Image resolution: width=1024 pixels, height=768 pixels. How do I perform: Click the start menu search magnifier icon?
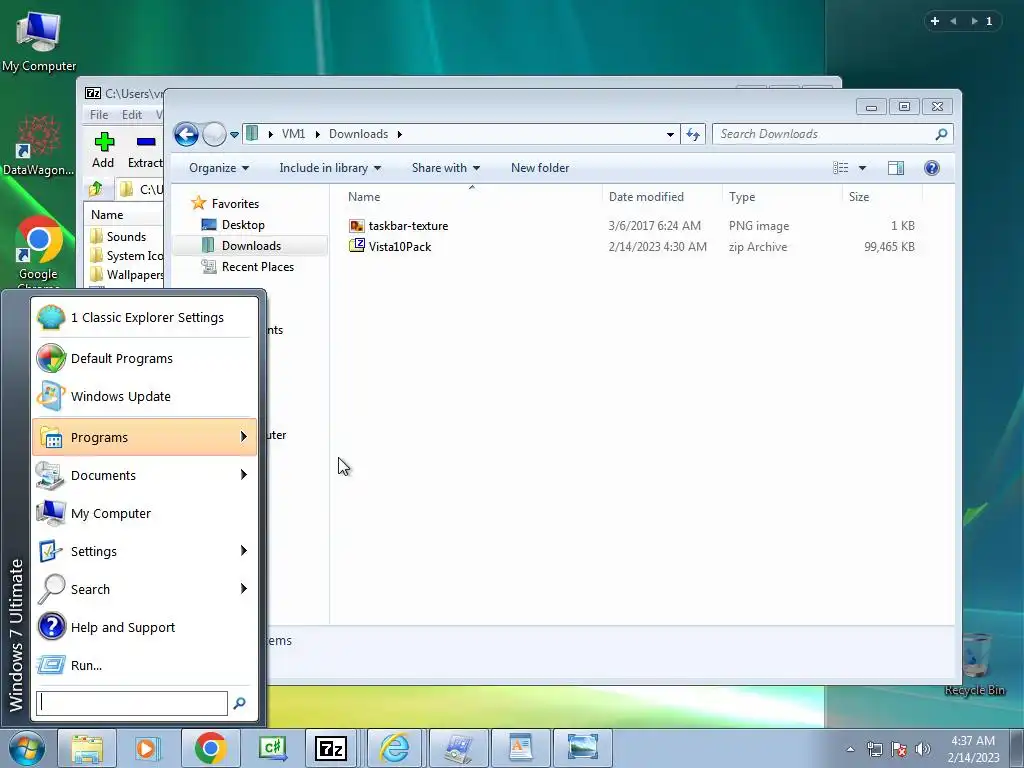point(240,703)
